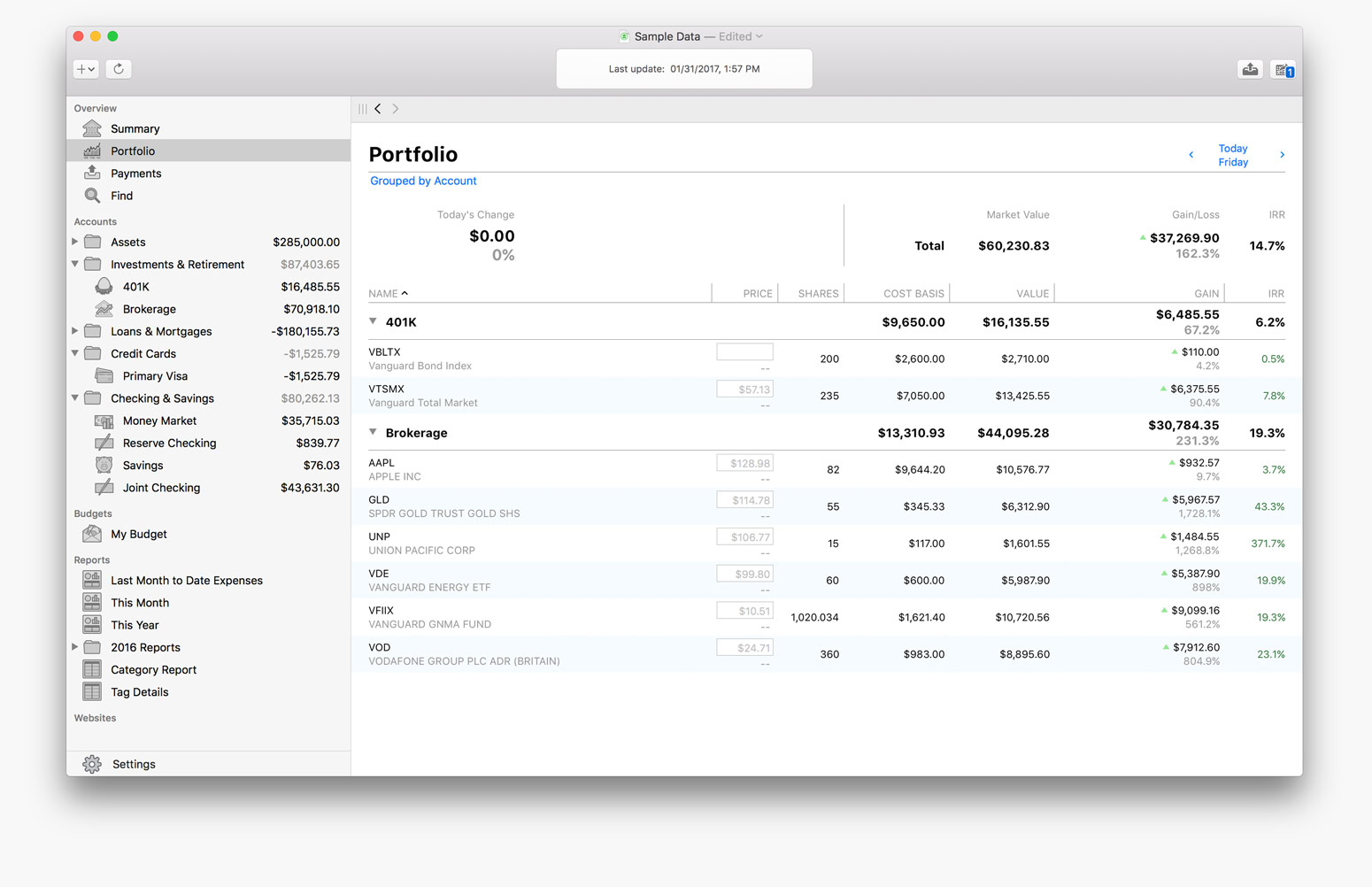The height and width of the screenshot is (887, 1372).
Task: Click the AAPL price field showing $128.98
Action: click(744, 463)
